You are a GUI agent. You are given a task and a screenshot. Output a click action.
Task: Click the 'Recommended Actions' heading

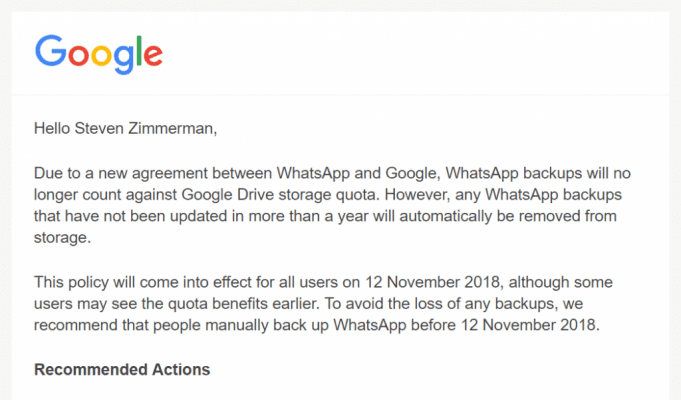tap(122, 370)
